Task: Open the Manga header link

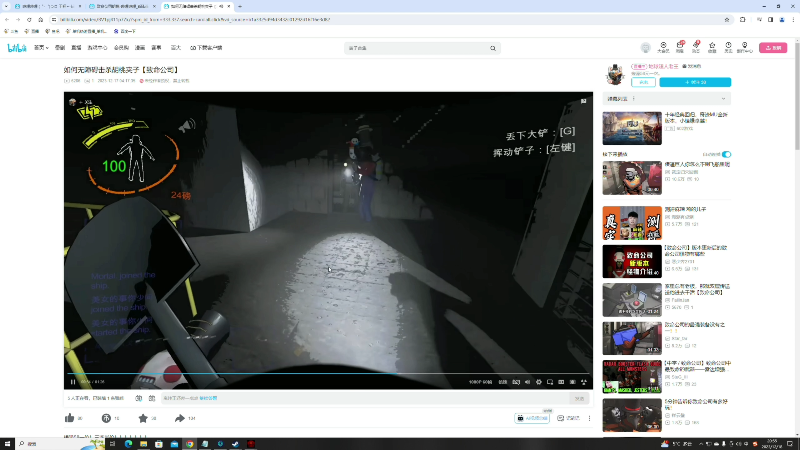Action: (140, 48)
